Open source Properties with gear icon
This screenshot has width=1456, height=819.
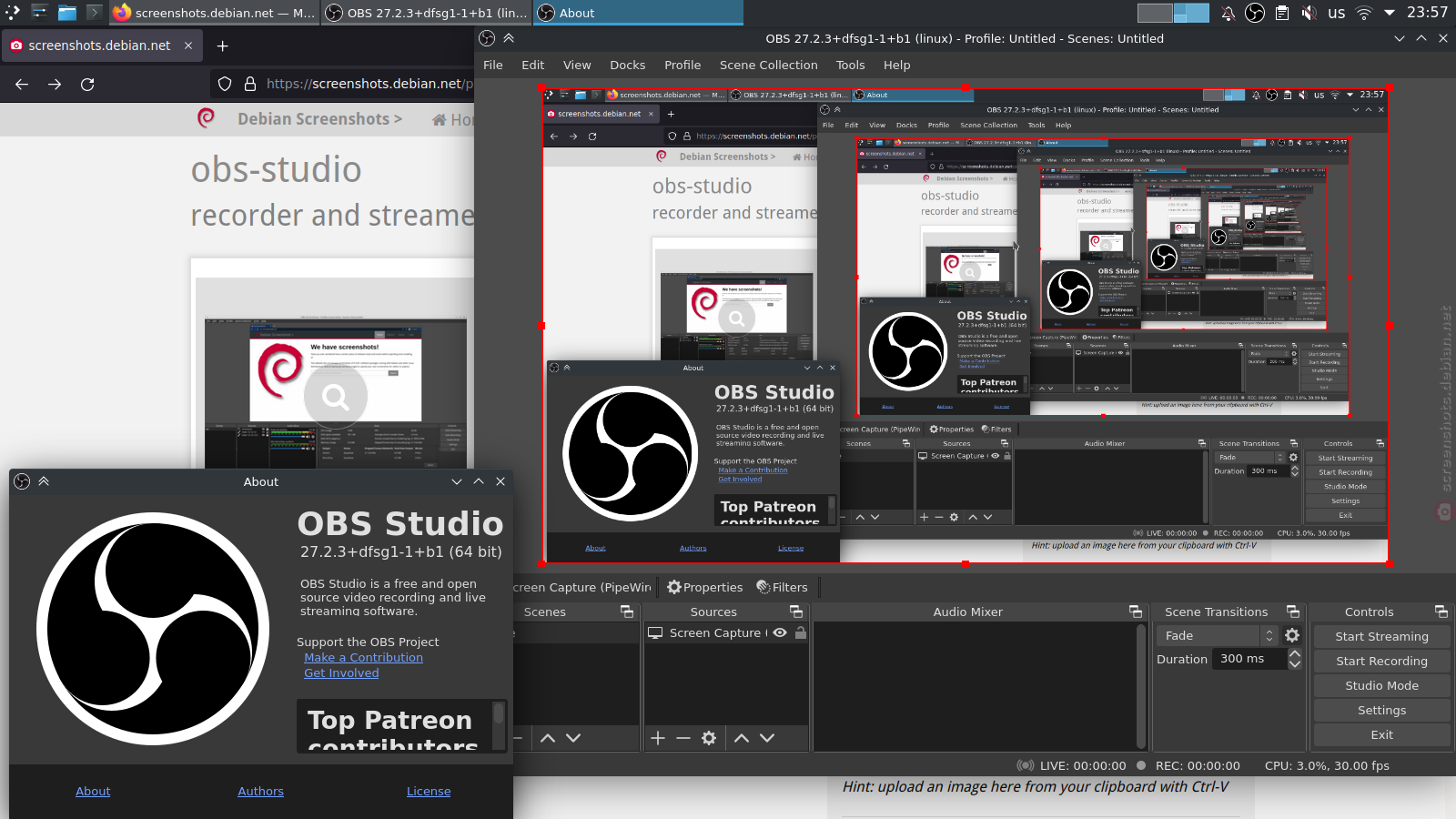[x=705, y=588]
